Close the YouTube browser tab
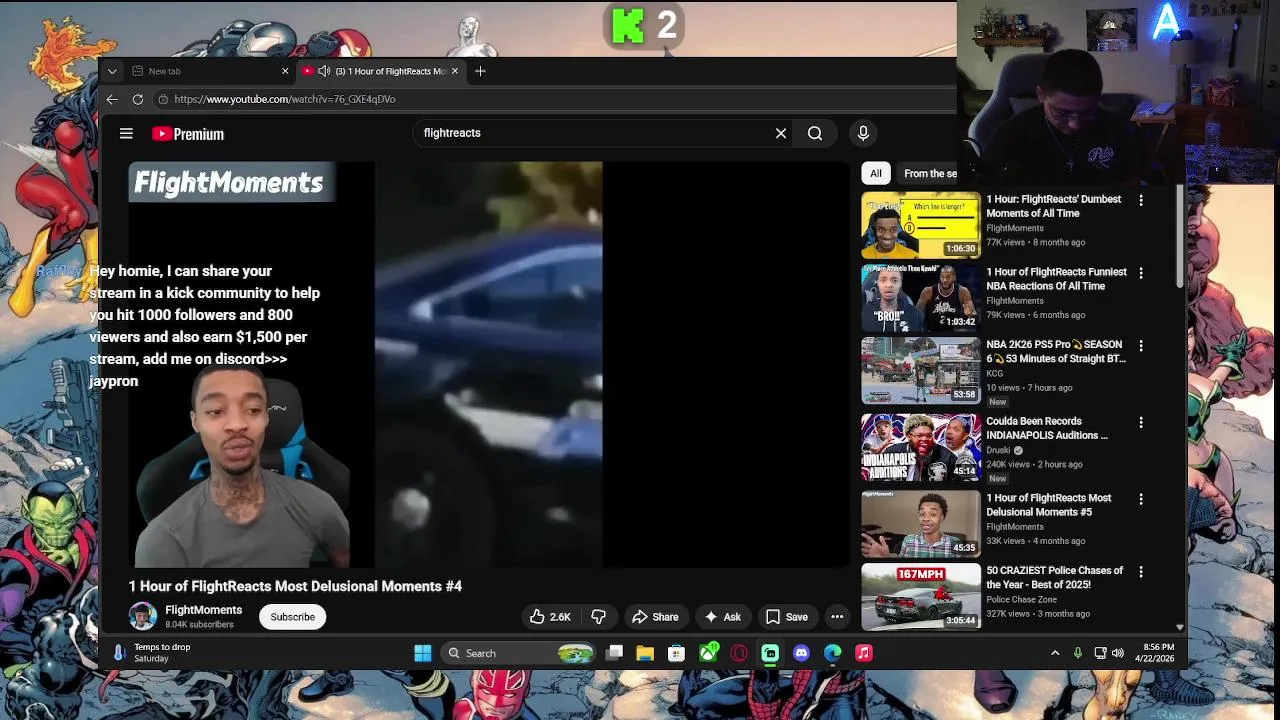 coord(455,71)
